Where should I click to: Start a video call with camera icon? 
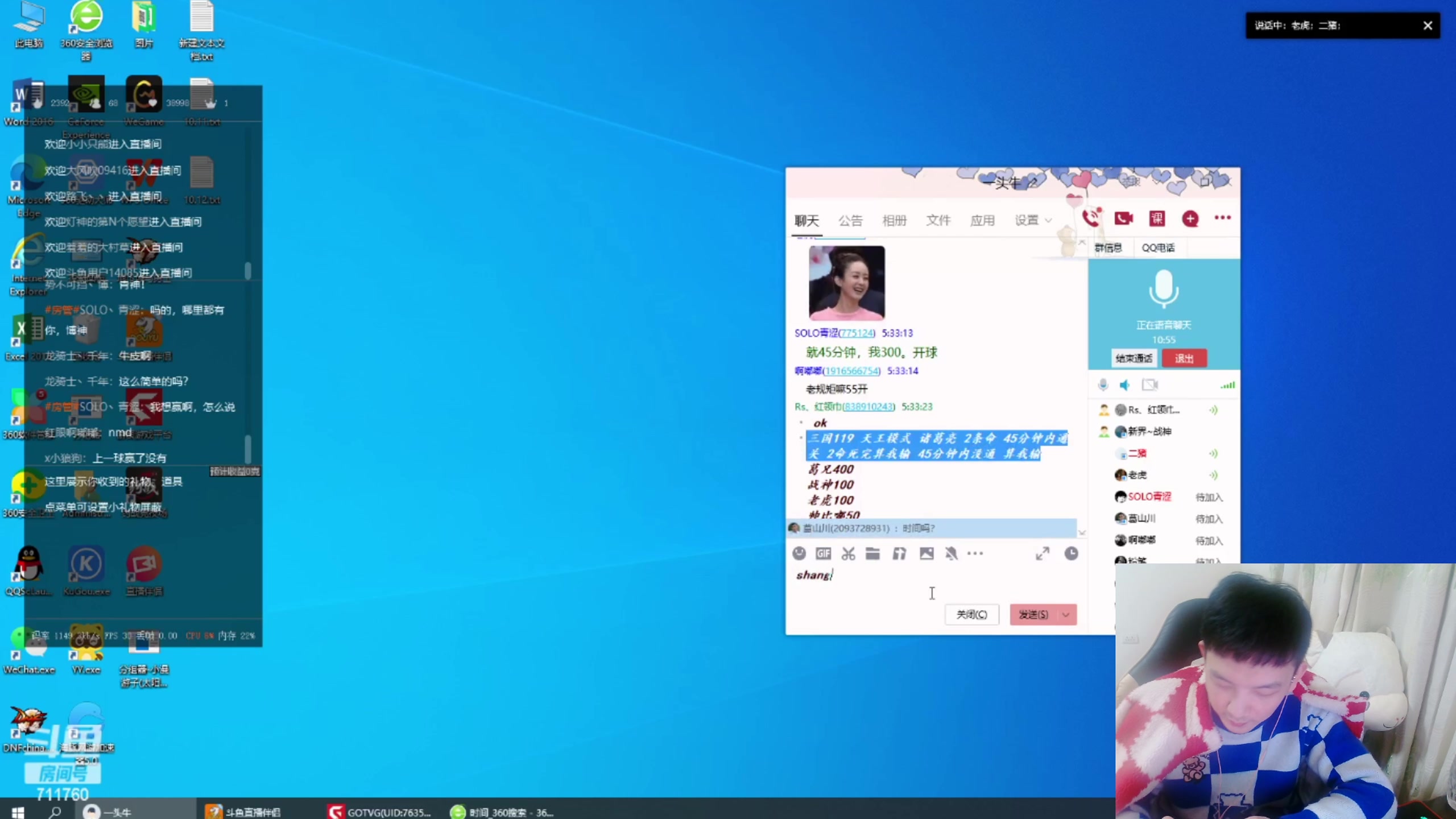coord(1124,218)
